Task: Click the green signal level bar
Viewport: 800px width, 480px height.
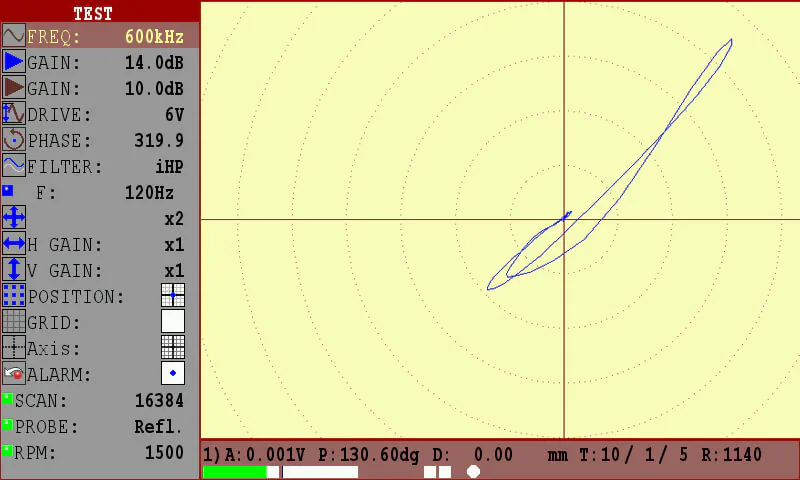Action: pyautogui.click(x=235, y=472)
